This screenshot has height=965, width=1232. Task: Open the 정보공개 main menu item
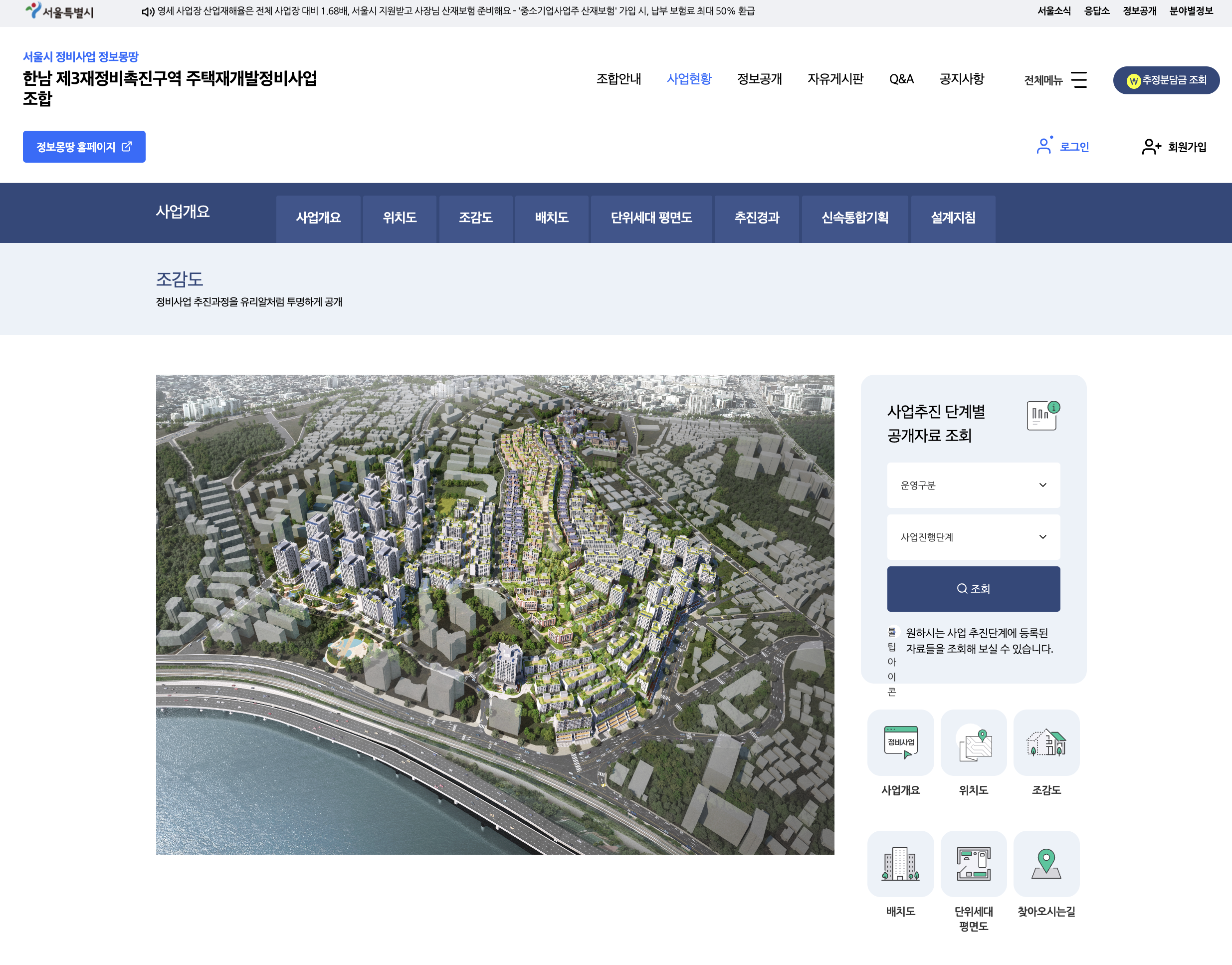pos(759,79)
